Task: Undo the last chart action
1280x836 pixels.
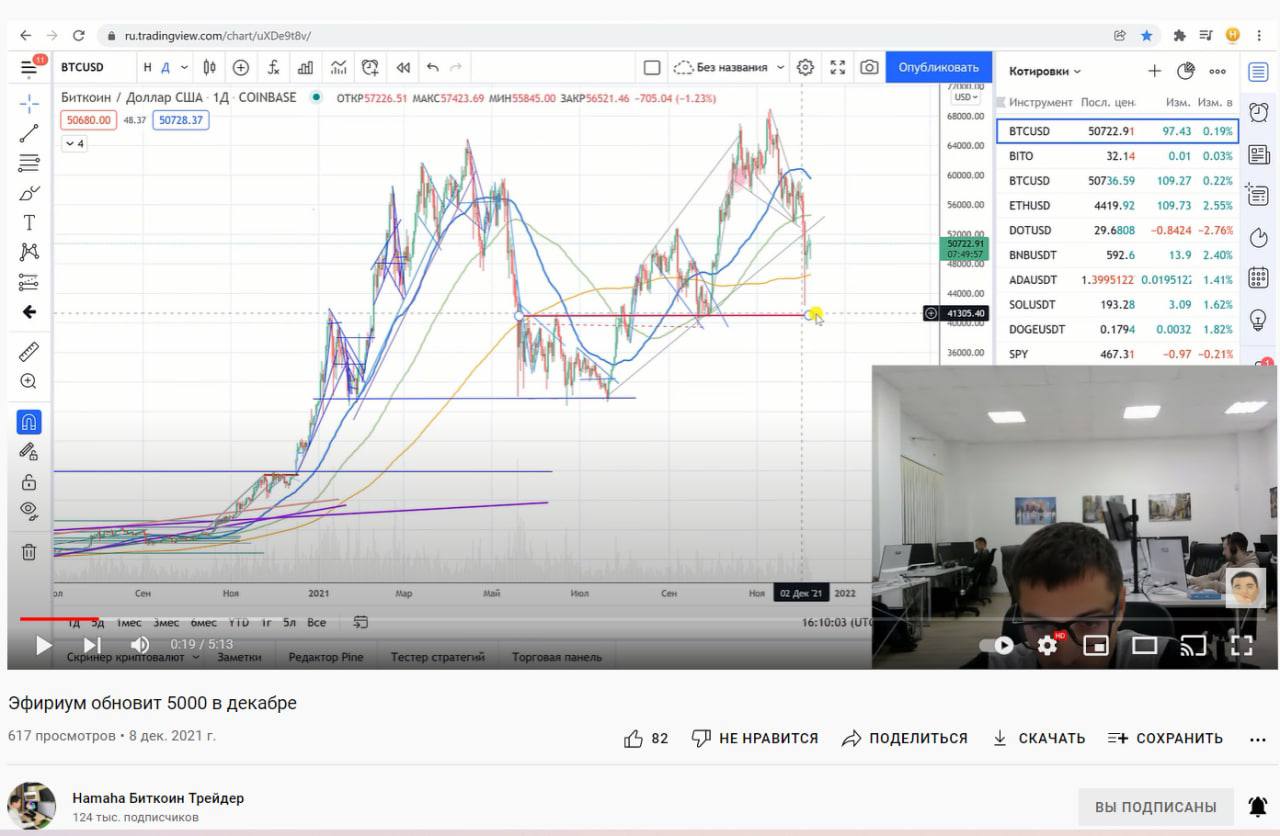Action: [x=432, y=68]
